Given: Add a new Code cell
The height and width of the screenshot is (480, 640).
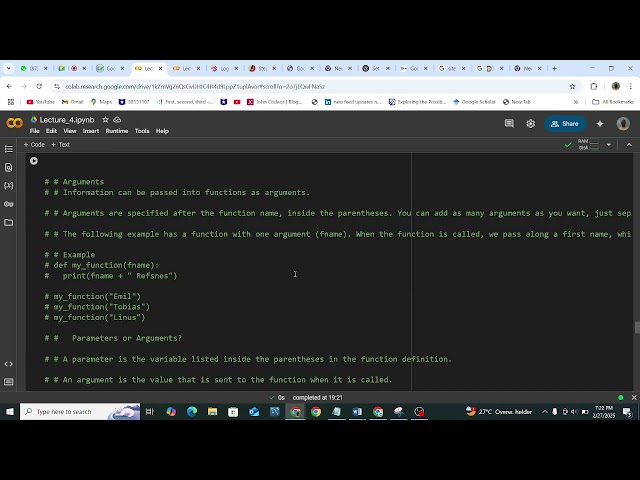Looking at the screenshot, I should point(34,144).
